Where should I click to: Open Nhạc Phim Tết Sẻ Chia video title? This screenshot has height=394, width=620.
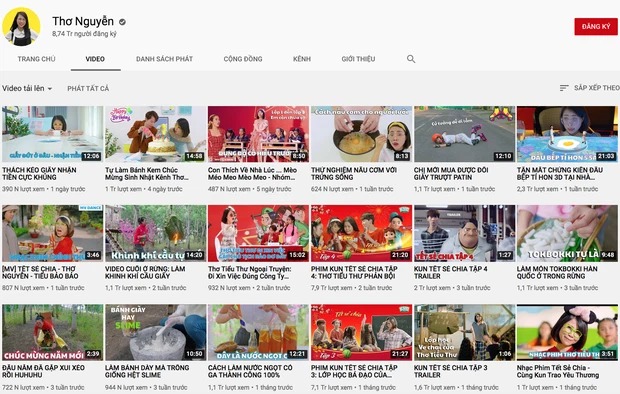[x=558, y=371]
